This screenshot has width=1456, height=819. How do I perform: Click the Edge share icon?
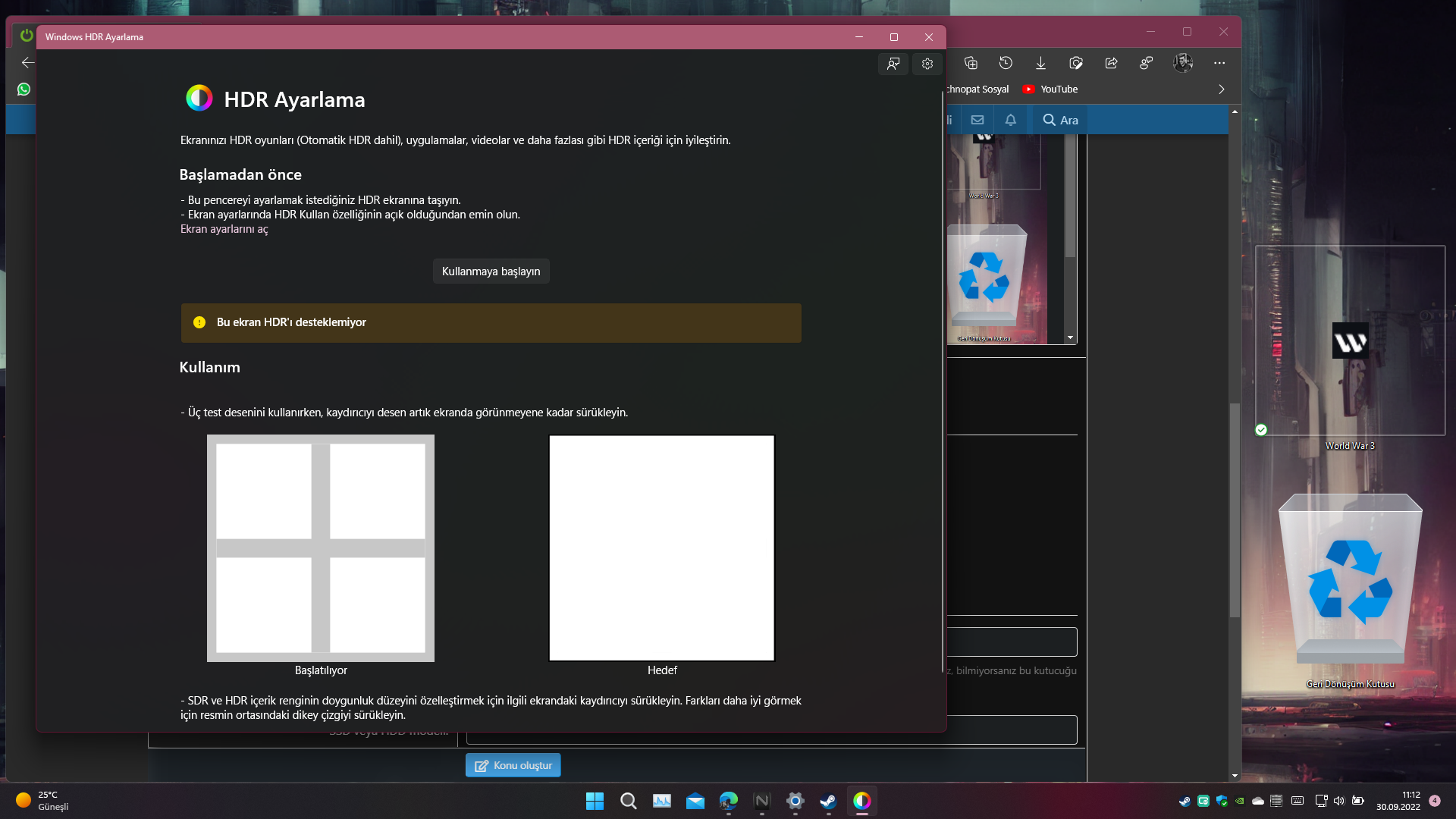pos(1111,63)
